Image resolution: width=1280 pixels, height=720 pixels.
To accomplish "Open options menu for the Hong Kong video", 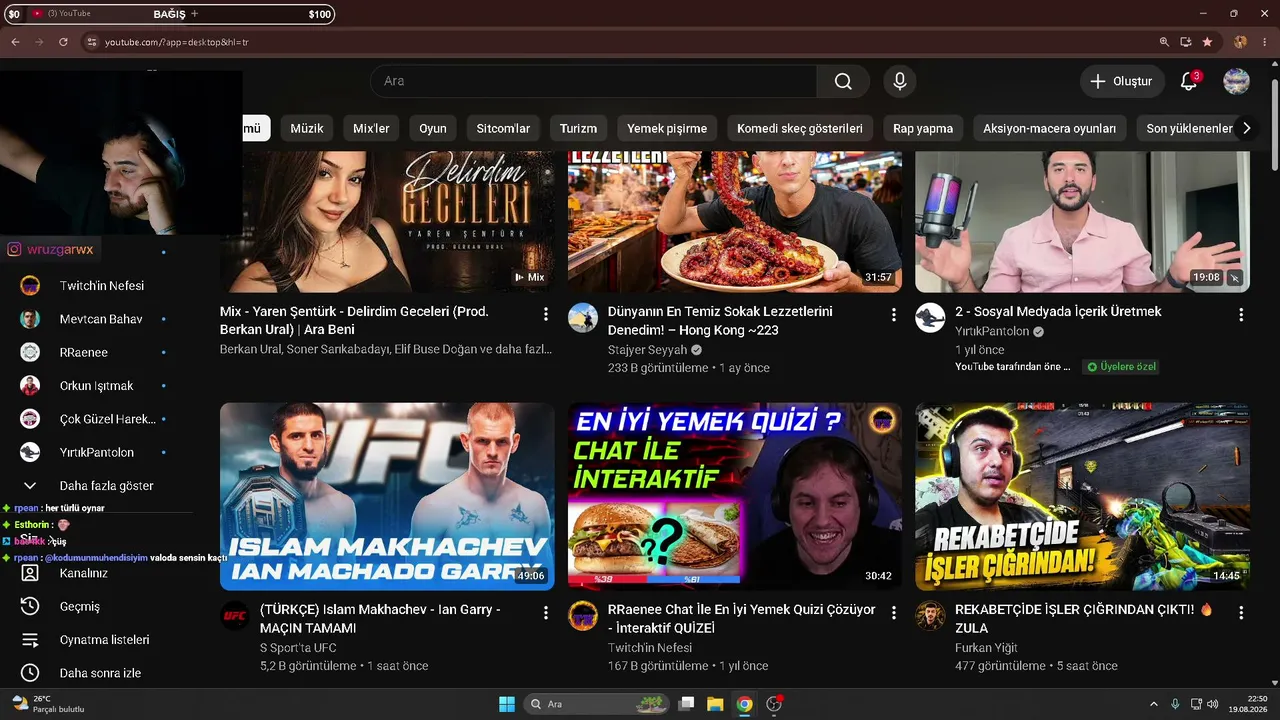I will (x=893, y=314).
